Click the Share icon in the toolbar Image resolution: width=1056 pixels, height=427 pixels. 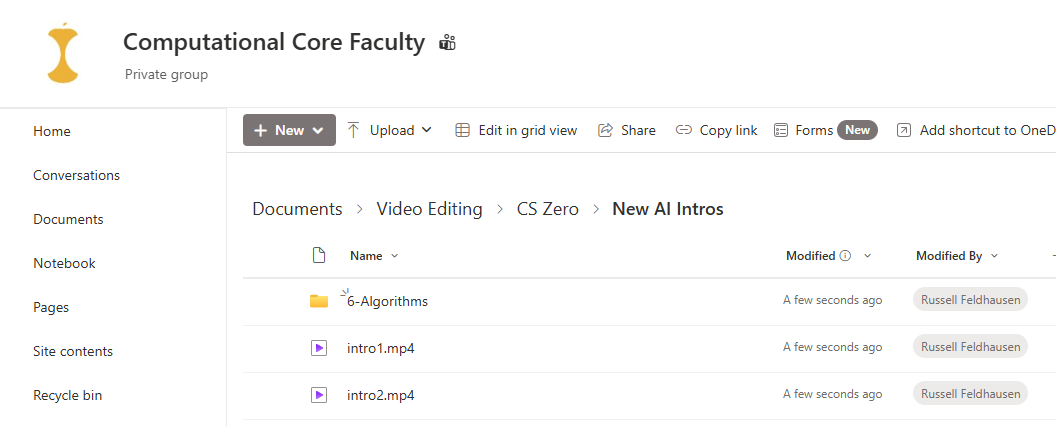[605, 130]
